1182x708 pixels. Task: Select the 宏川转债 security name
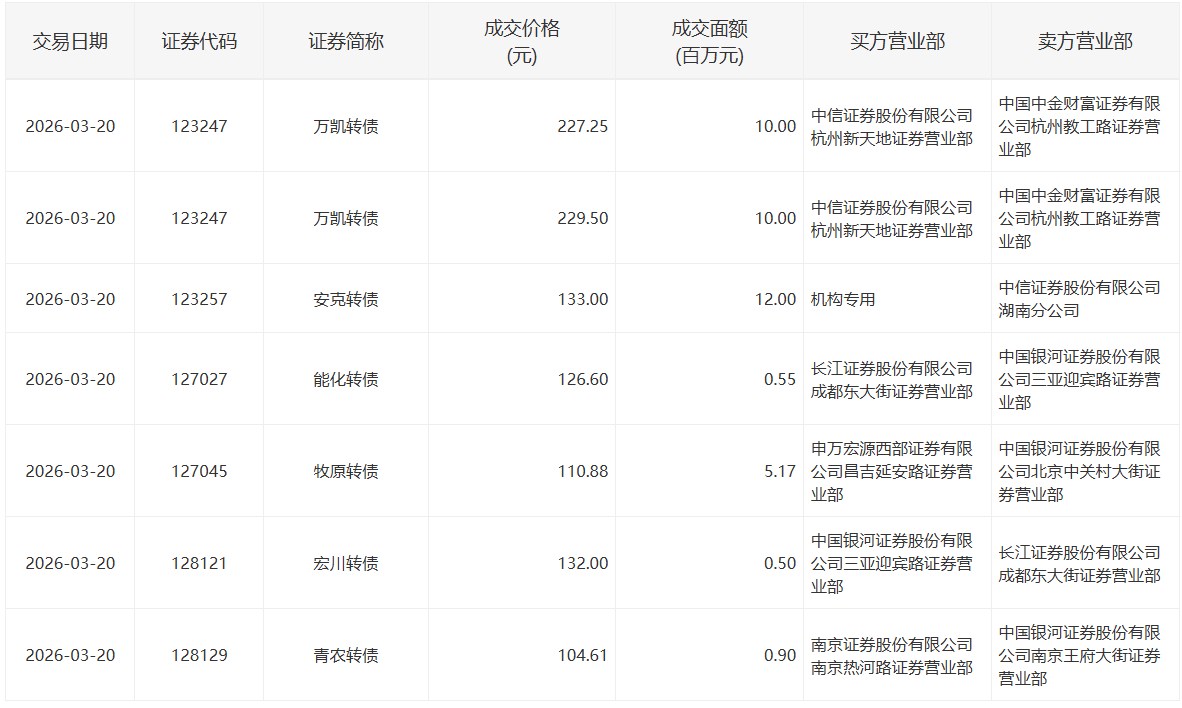346,563
